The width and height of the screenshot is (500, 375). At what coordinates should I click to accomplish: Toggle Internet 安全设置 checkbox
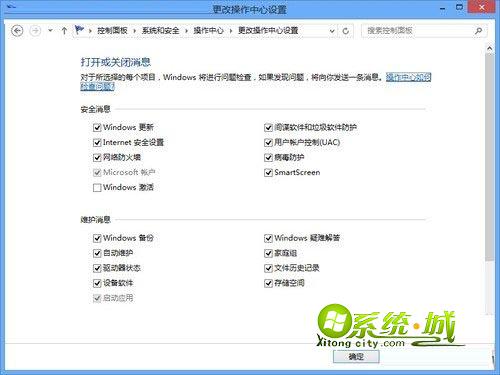97,143
